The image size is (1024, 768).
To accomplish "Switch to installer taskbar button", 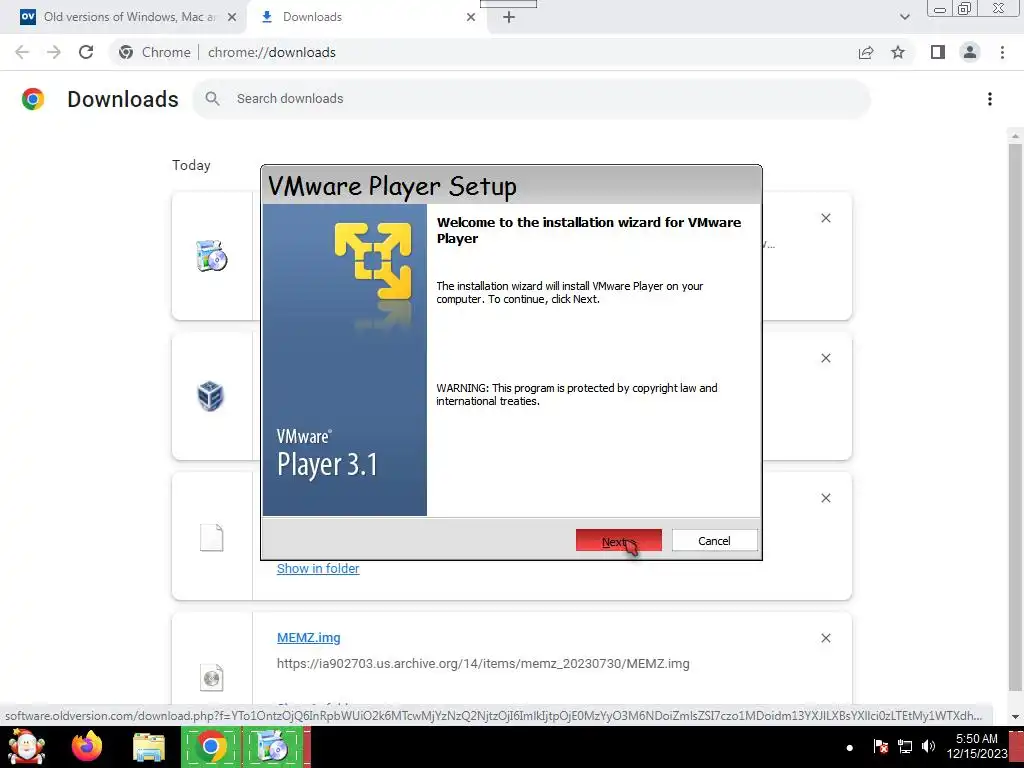I will point(274,746).
